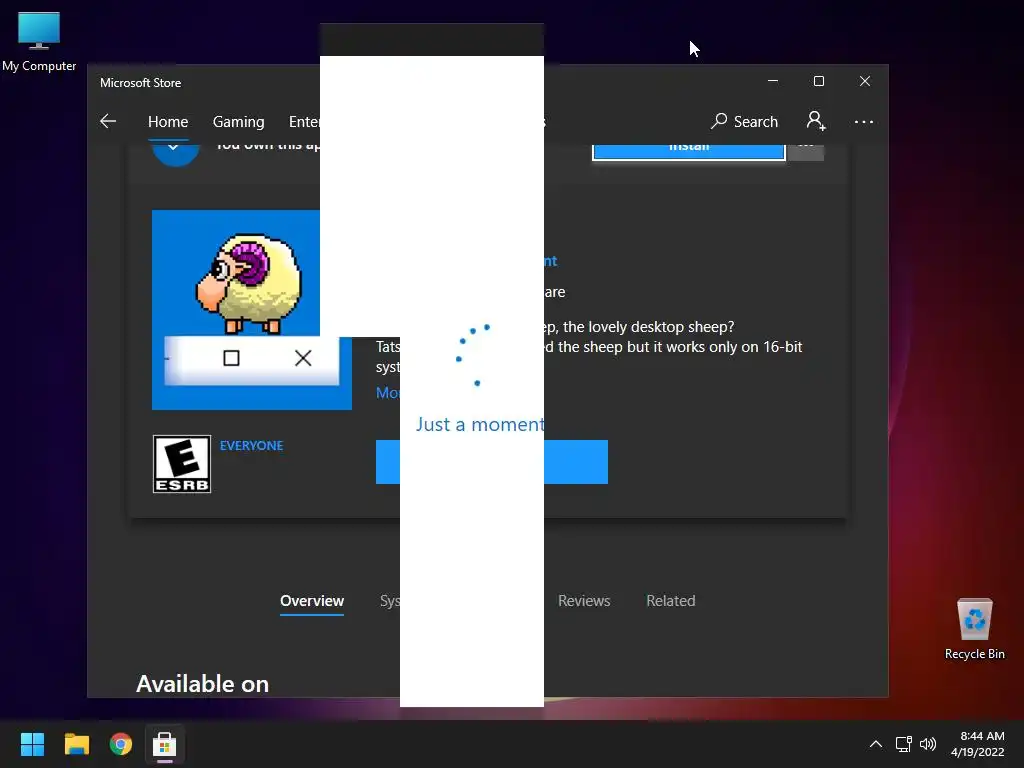
Task: Open the Home tab
Action: [x=168, y=121]
